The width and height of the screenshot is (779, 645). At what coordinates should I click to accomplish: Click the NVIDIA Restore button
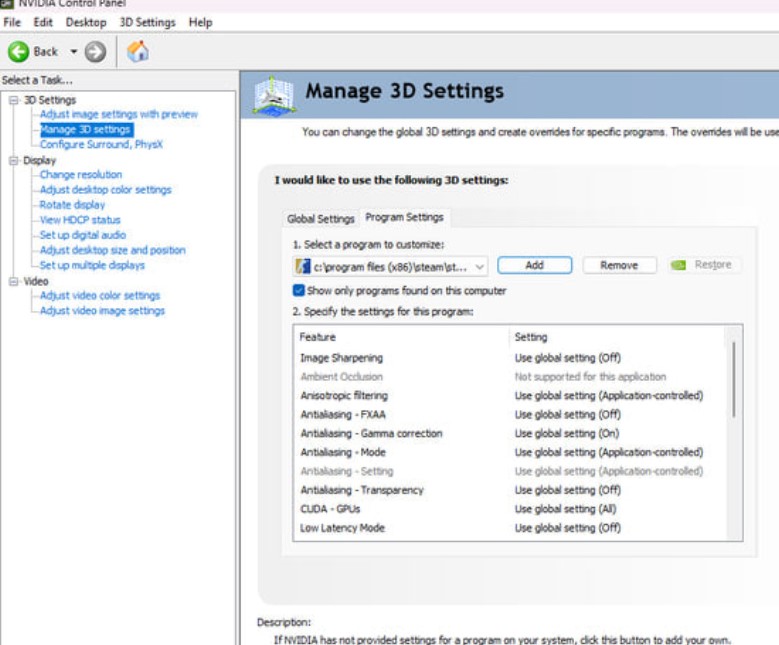(x=702, y=265)
